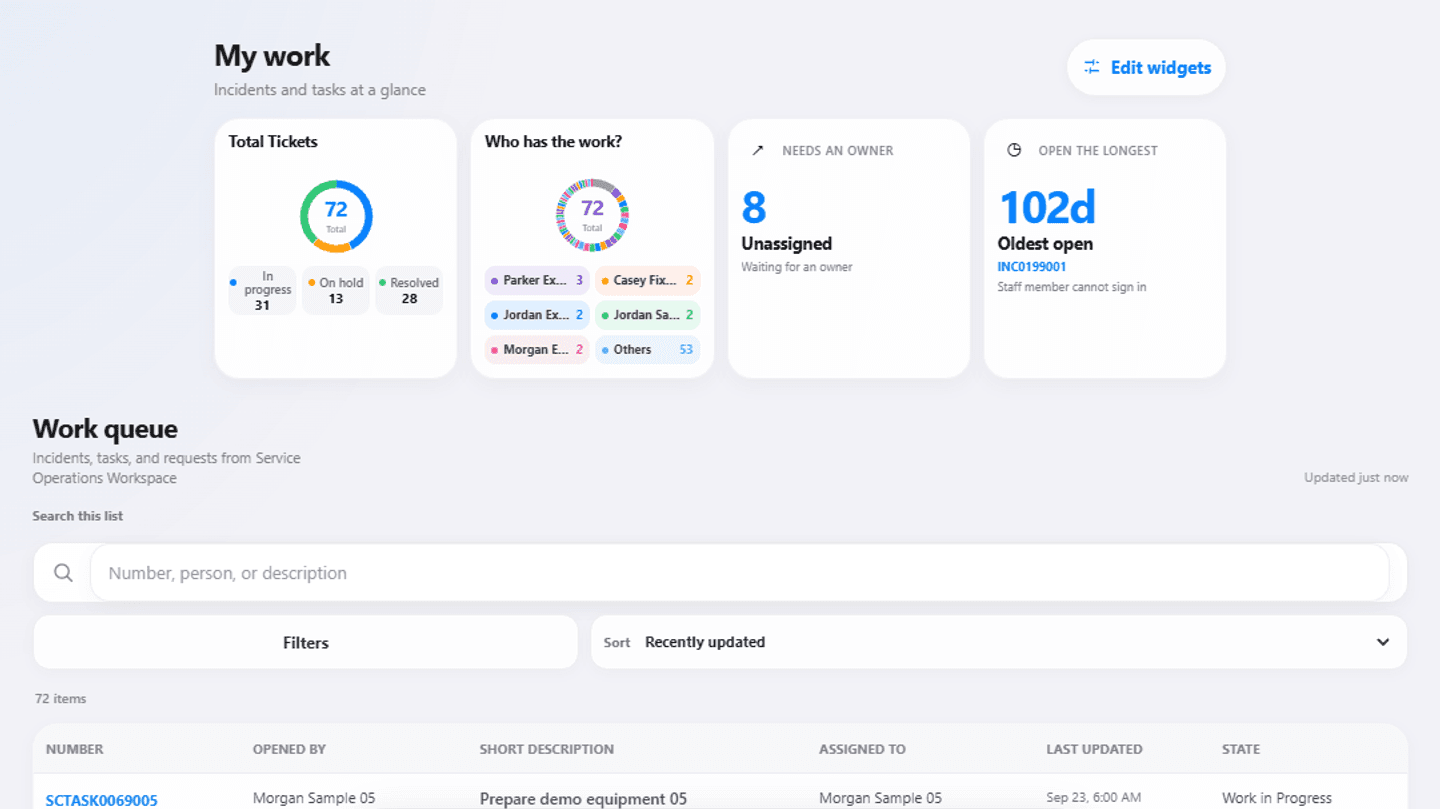Viewport: 1440px width, 809px height.
Task: Select the Resolved 28 chip
Action: click(409, 290)
